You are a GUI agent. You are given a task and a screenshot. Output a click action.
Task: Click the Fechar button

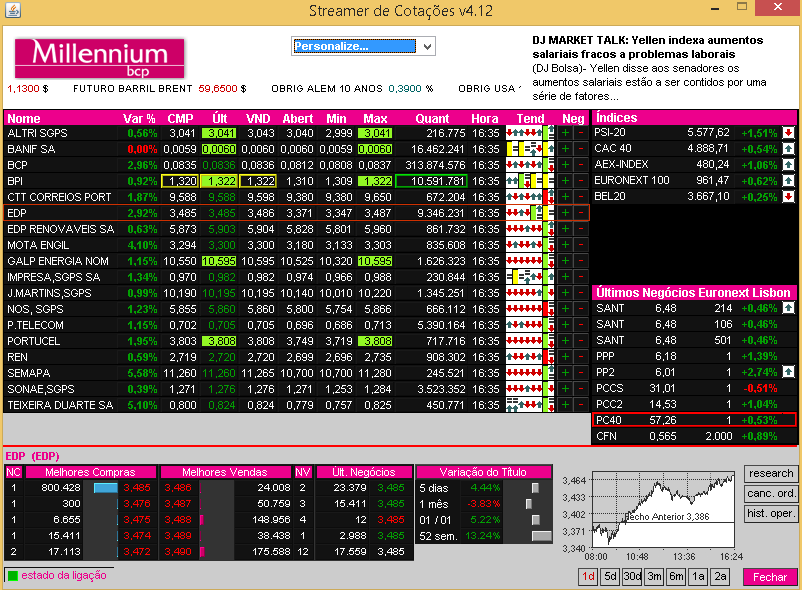(770, 577)
